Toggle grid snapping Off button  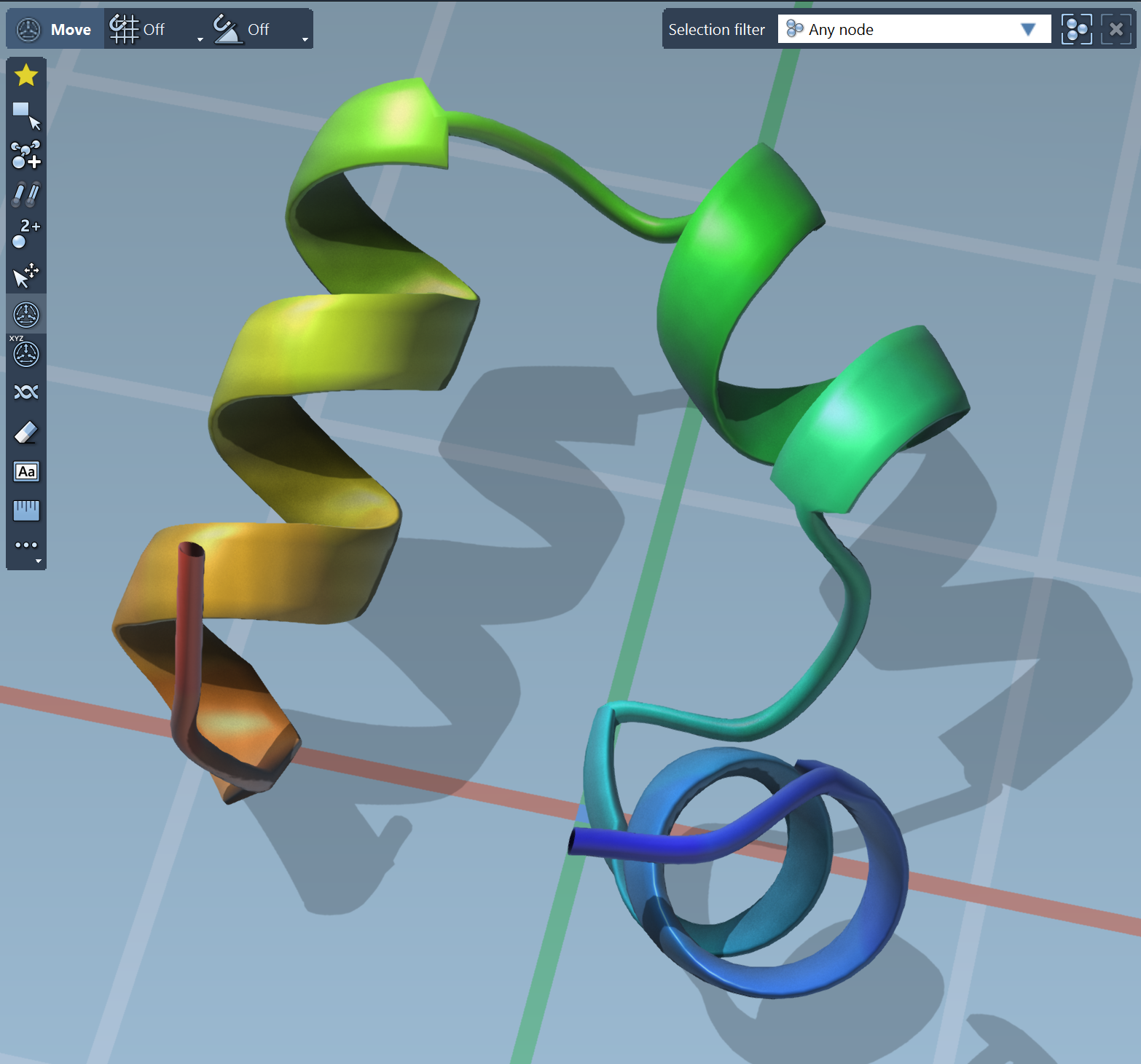[138, 29]
